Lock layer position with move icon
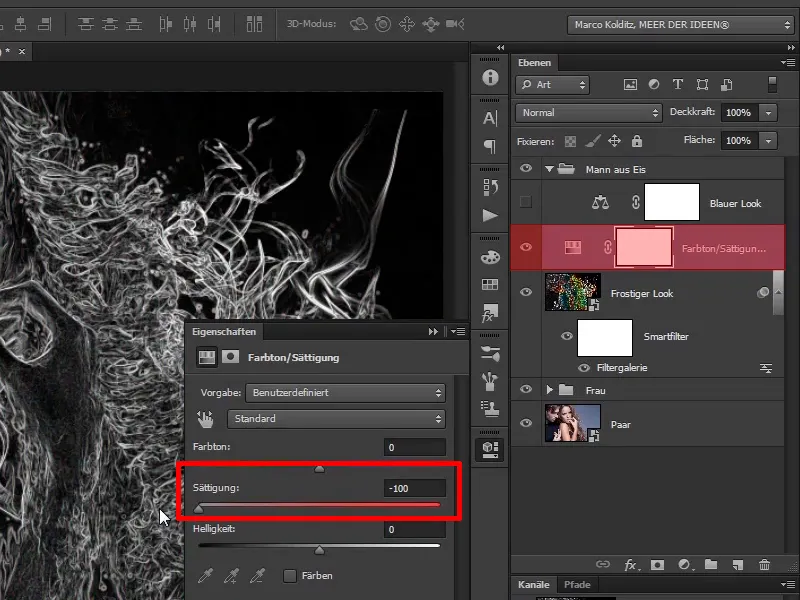 click(x=615, y=141)
